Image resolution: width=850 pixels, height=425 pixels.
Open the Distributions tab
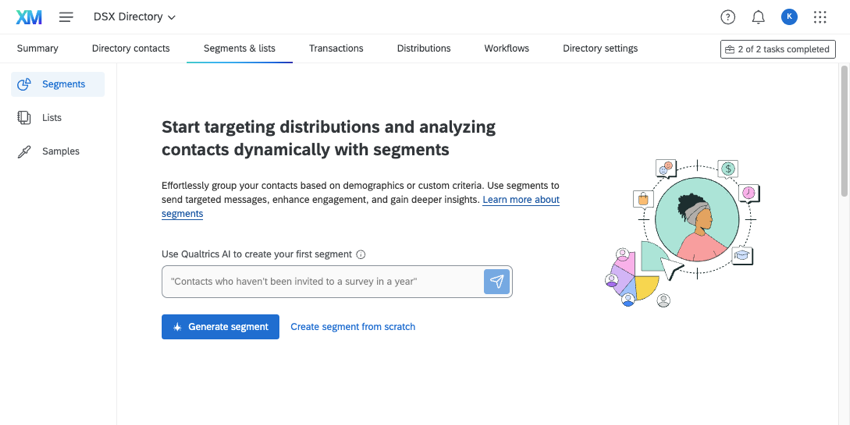424,48
